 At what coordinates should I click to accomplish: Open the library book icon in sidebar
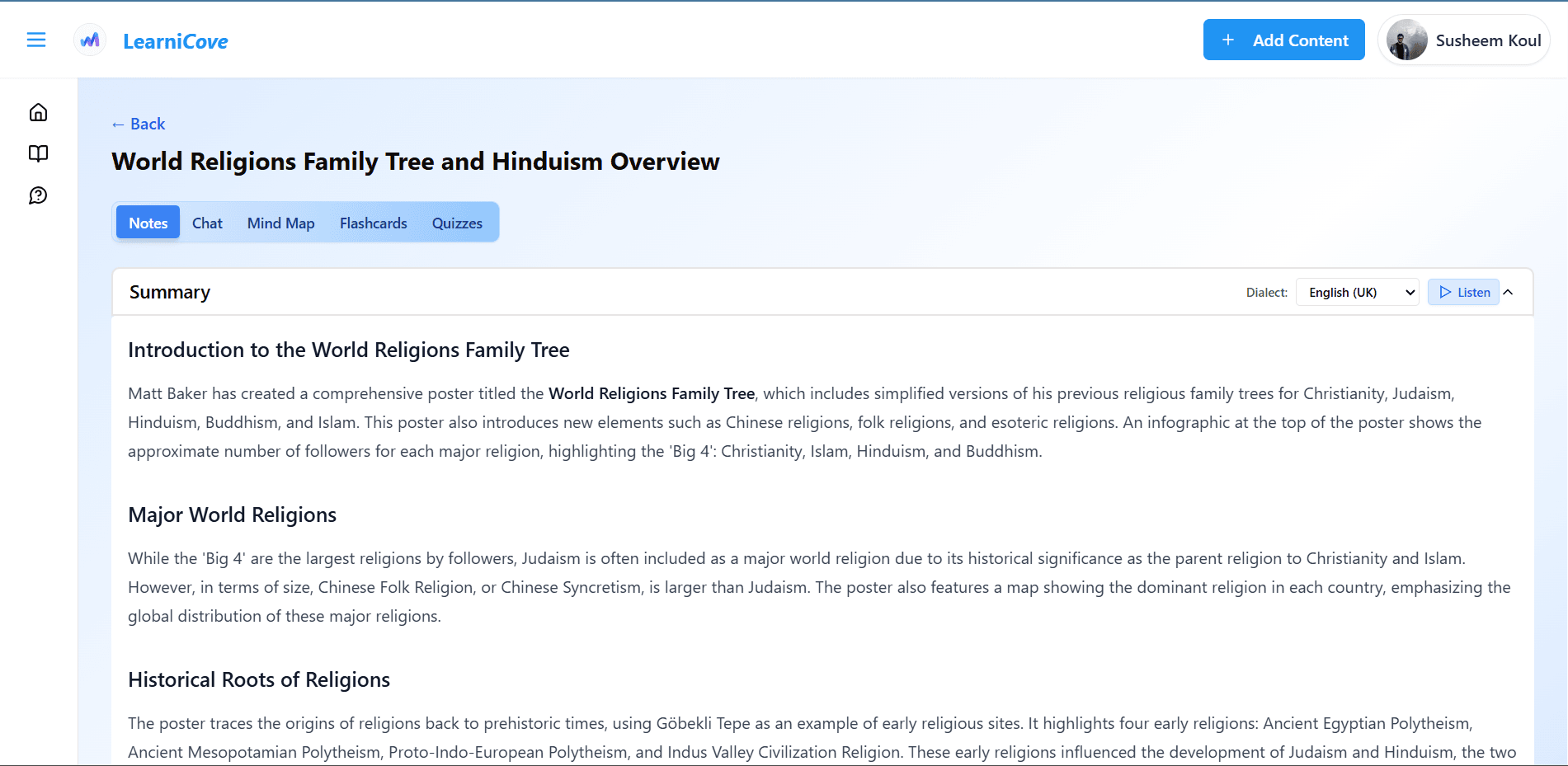click(38, 153)
